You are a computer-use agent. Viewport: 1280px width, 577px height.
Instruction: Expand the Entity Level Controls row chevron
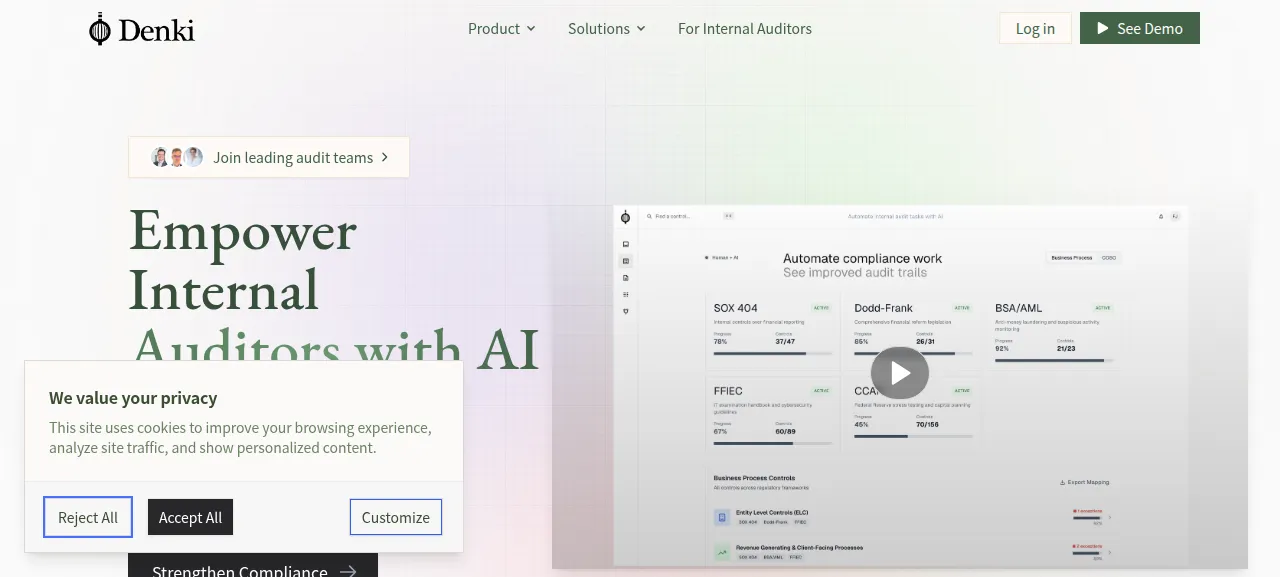(1109, 517)
